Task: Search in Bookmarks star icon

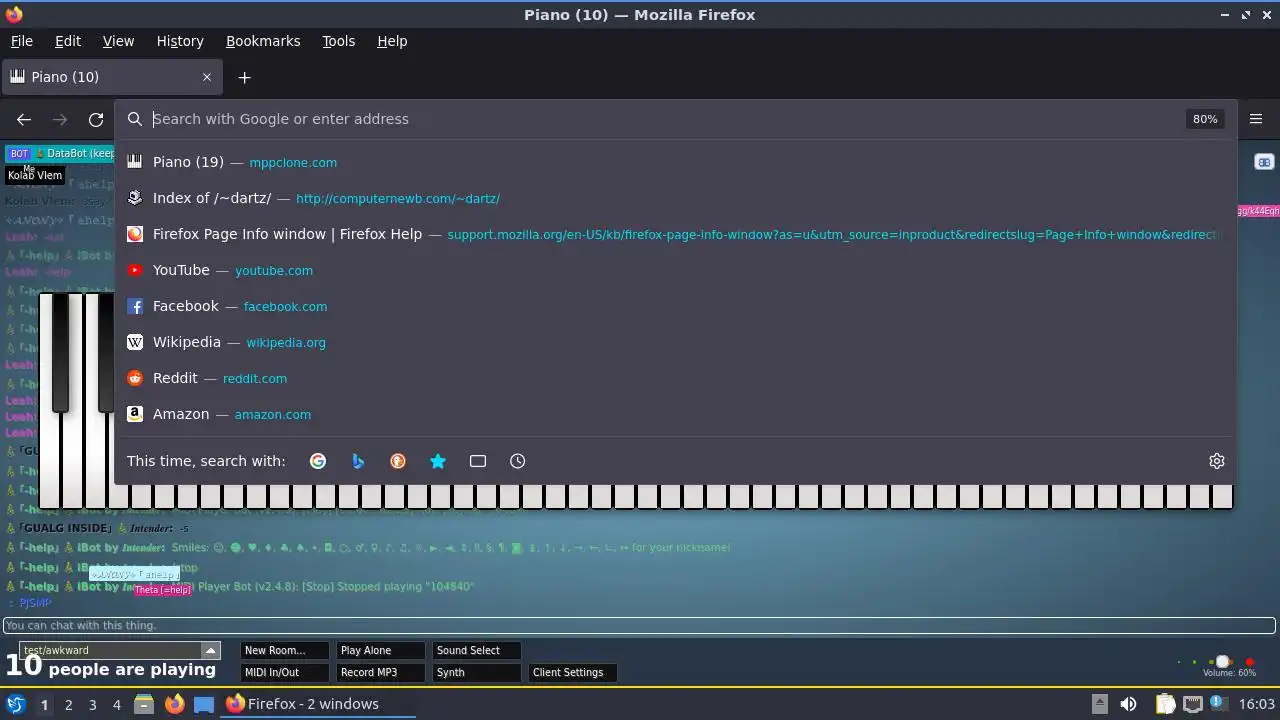Action: pos(438,461)
